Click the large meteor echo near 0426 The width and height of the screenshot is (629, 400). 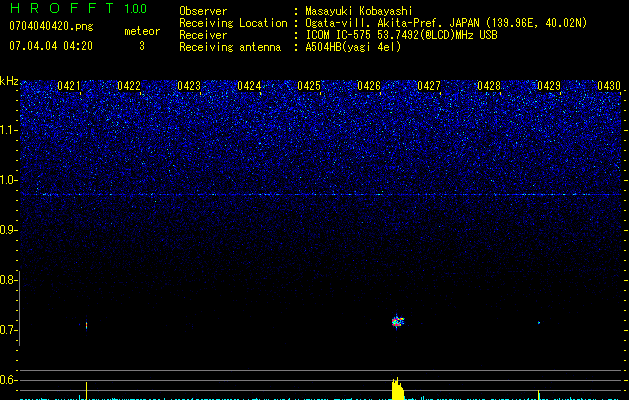(x=397, y=321)
